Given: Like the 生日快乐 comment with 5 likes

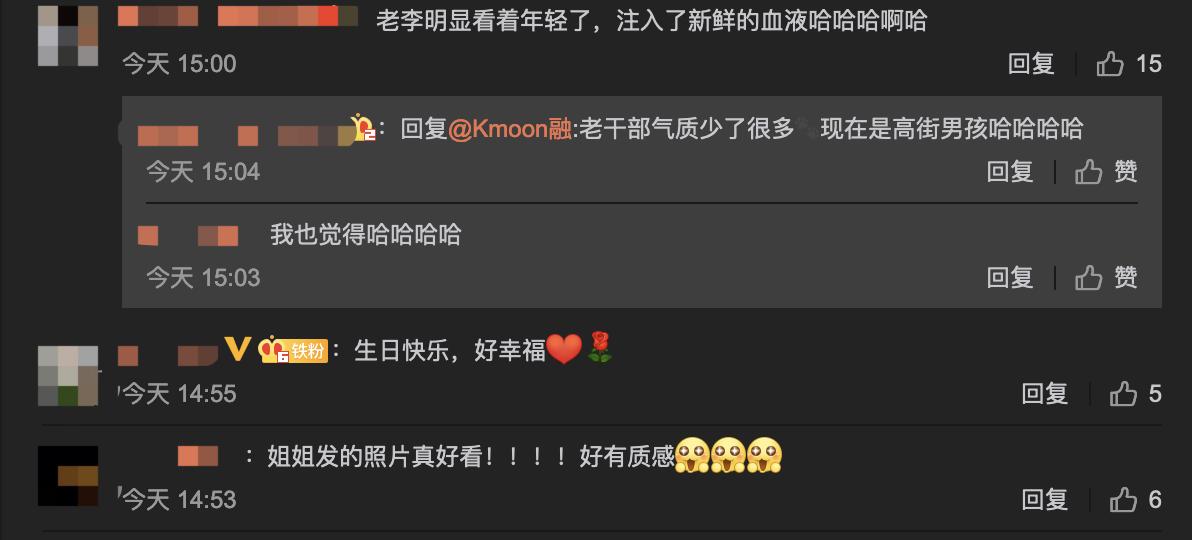Looking at the screenshot, I should pos(1136,393).
